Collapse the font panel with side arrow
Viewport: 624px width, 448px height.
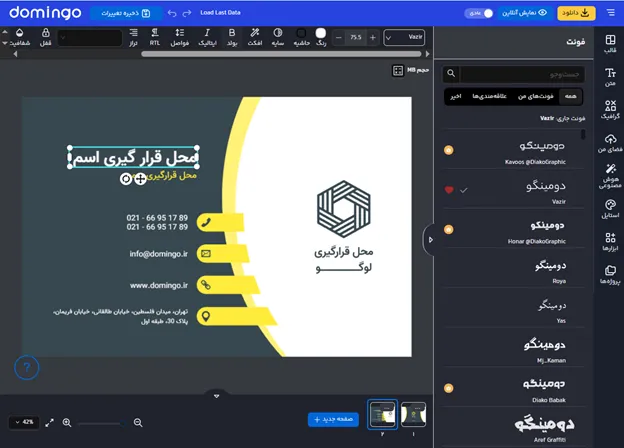coord(428,239)
